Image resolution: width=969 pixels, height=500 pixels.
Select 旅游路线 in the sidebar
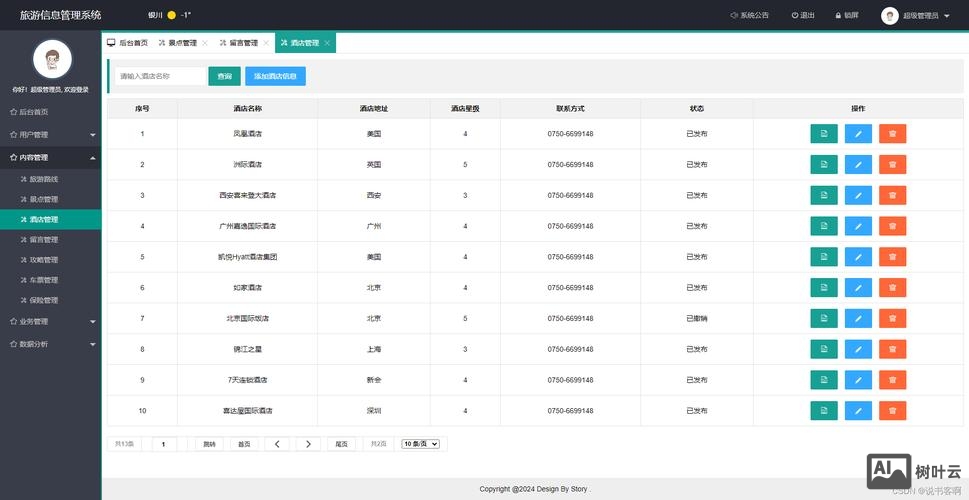coord(44,179)
